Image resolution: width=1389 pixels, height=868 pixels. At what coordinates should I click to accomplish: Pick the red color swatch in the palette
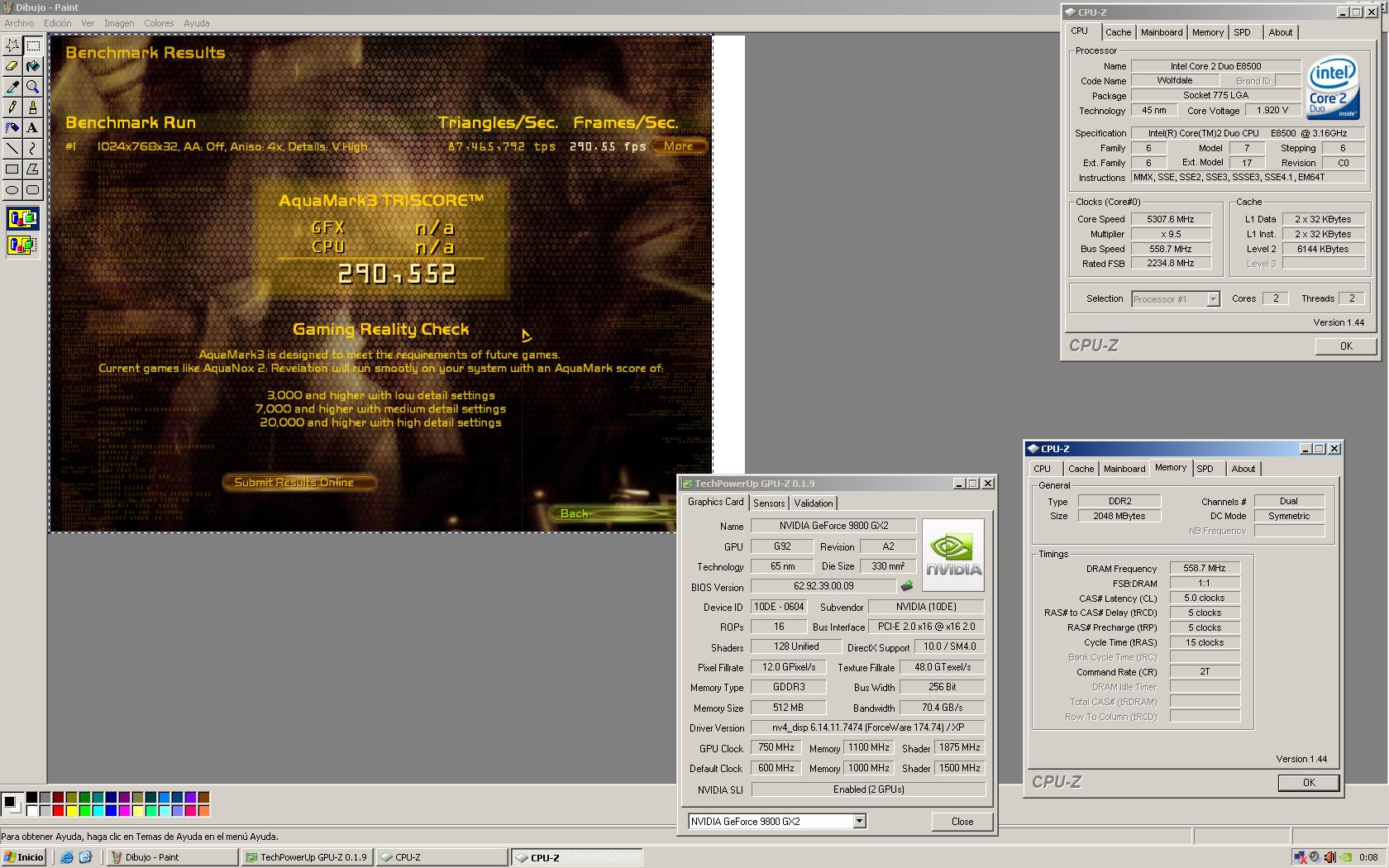point(58,810)
